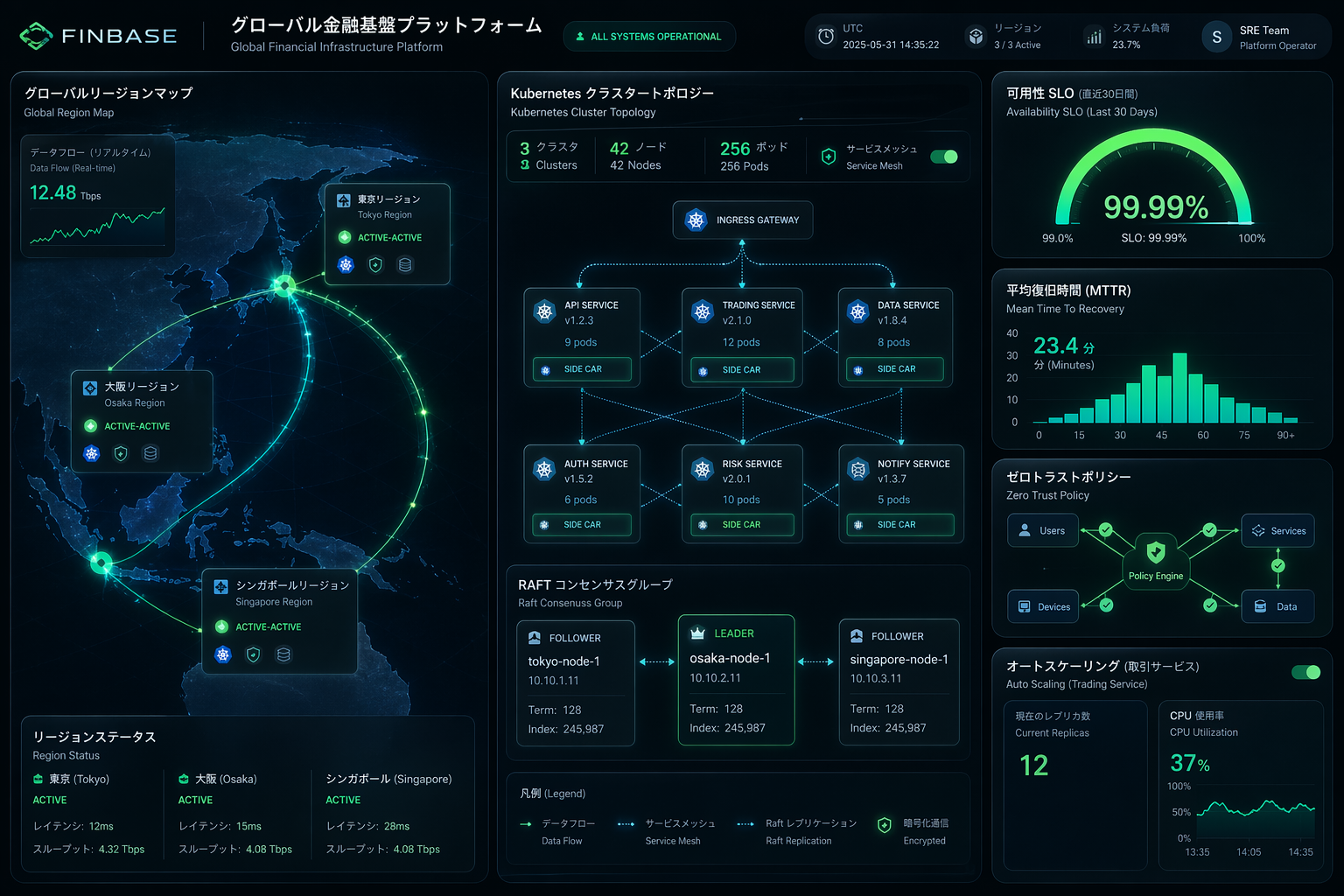1344x896 pixels.
Task: Click the ALL SYSTEMS OPERATIONAL status badge
Action: (x=649, y=37)
